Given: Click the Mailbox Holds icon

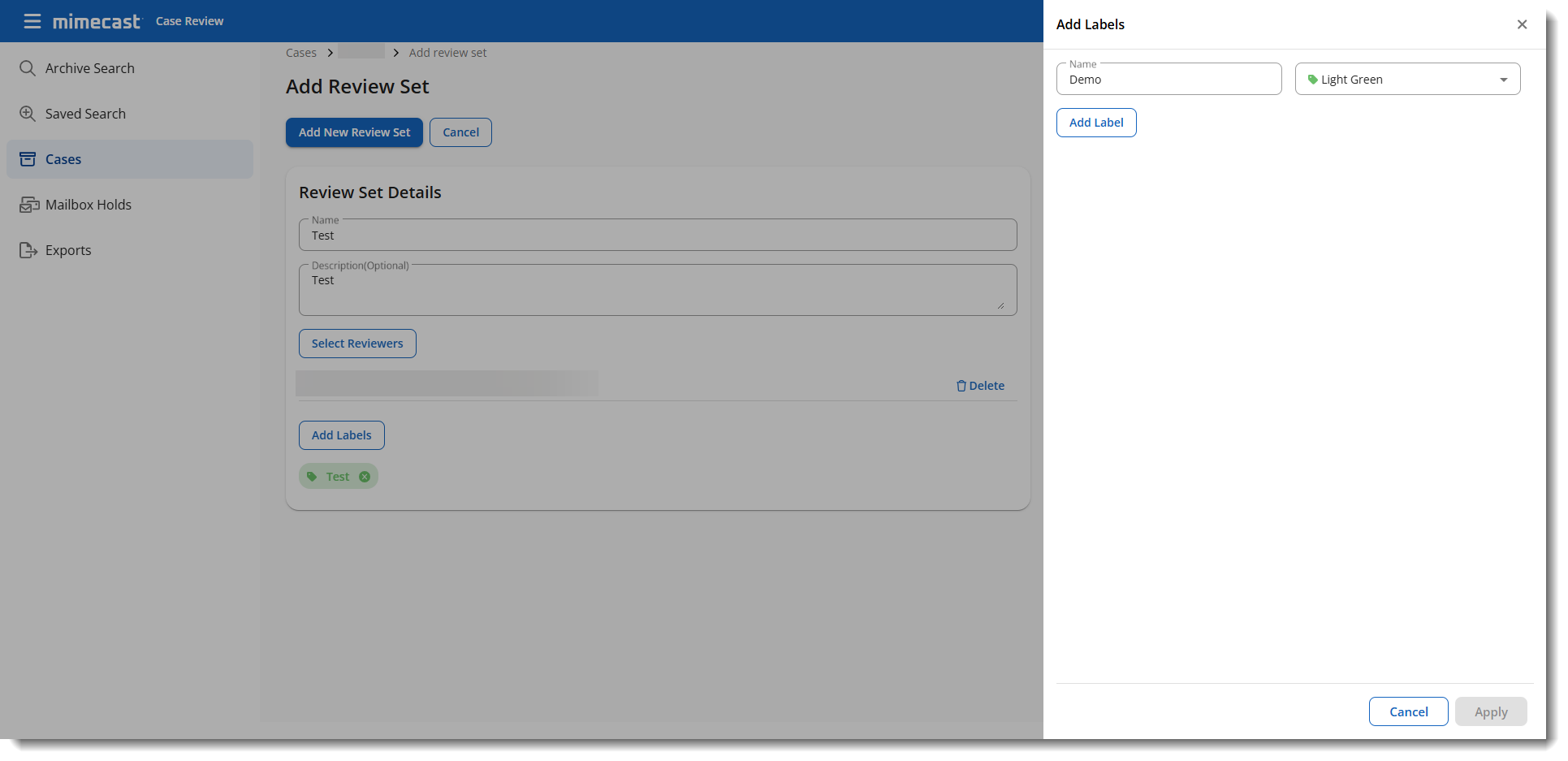Looking at the screenshot, I should 29,205.
